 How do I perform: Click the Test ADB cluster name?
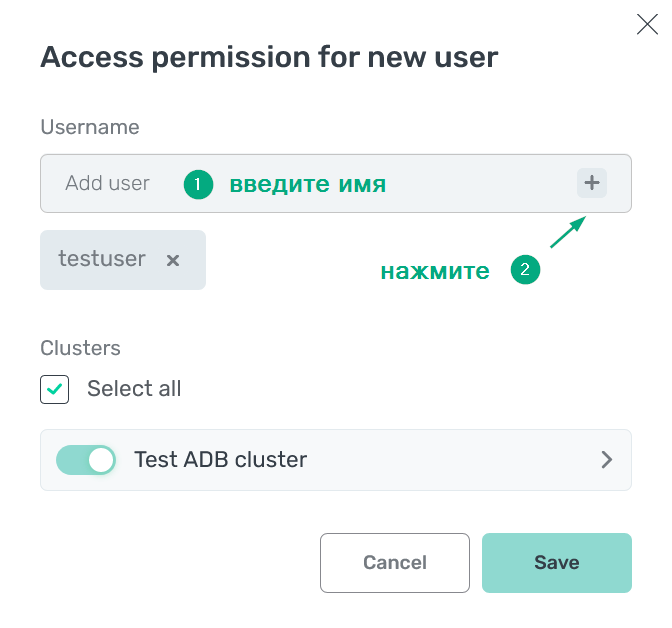pos(220,460)
